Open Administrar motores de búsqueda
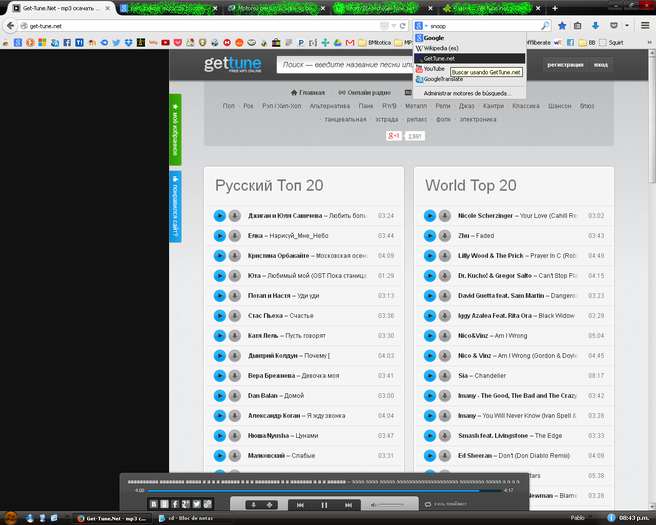This screenshot has width=656, height=525. (469, 93)
